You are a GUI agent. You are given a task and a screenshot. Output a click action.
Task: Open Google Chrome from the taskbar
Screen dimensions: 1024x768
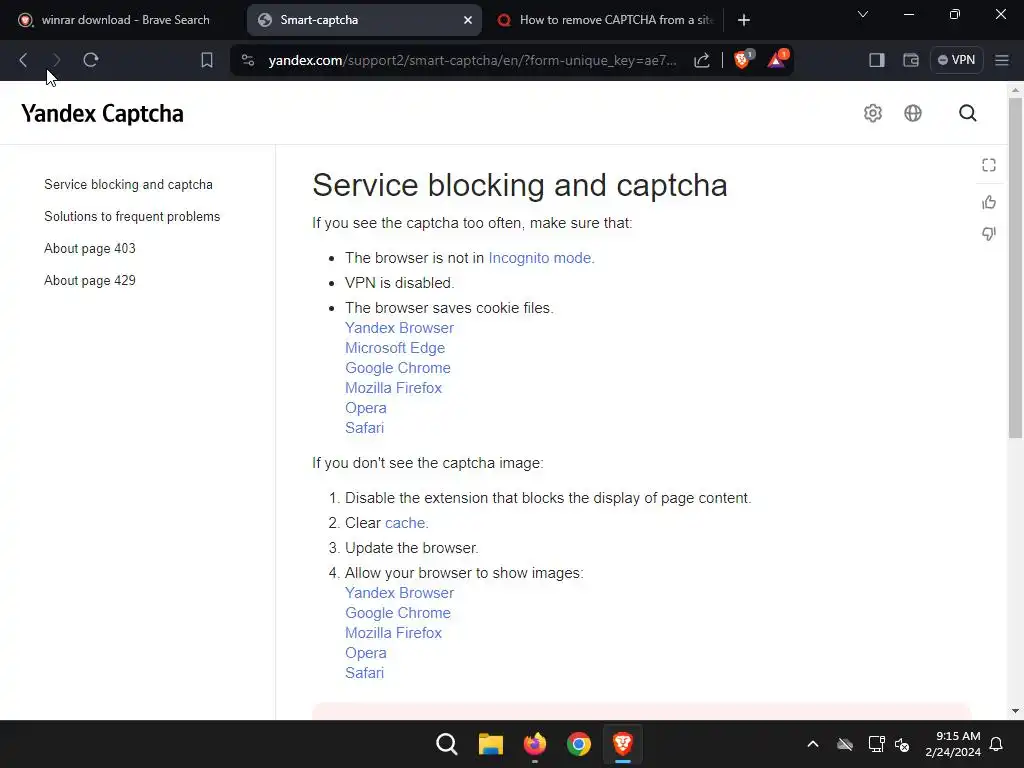pyautogui.click(x=579, y=744)
